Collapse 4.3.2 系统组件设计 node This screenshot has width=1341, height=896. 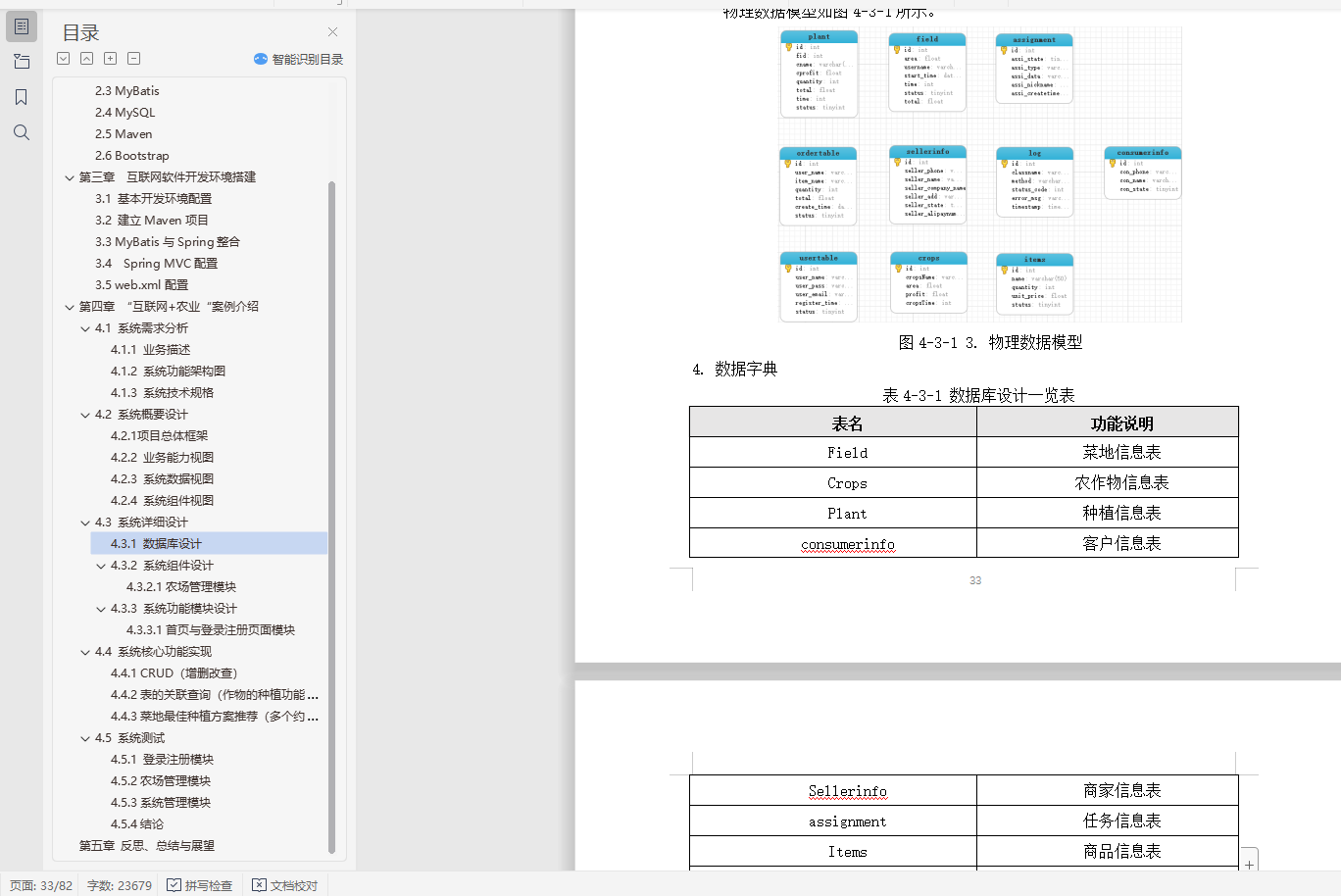tap(101, 566)
